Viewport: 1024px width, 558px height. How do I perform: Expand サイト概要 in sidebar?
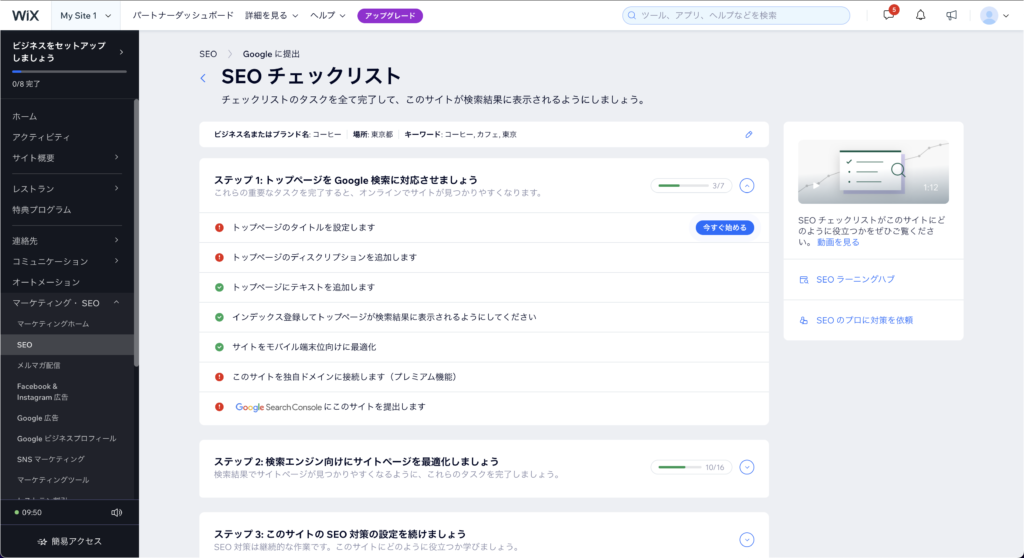click(x=117, y=157)
